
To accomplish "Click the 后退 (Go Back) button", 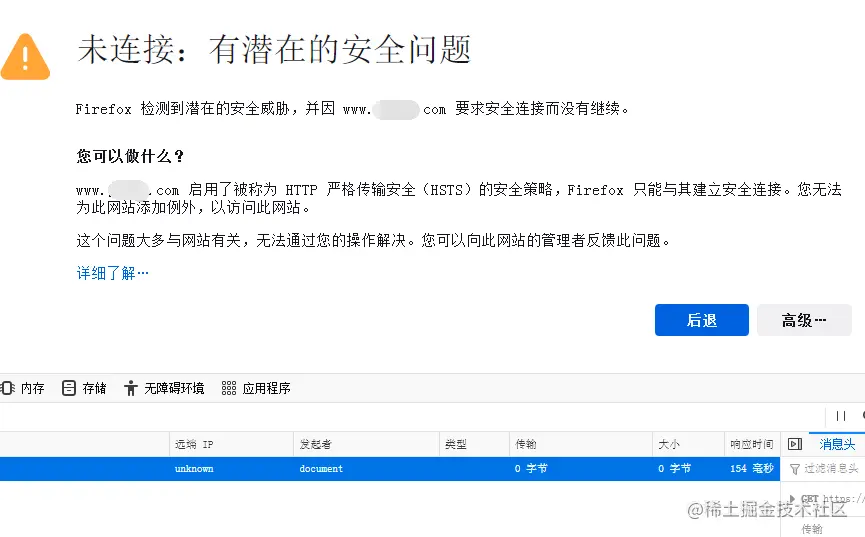I will pos(702,320).
